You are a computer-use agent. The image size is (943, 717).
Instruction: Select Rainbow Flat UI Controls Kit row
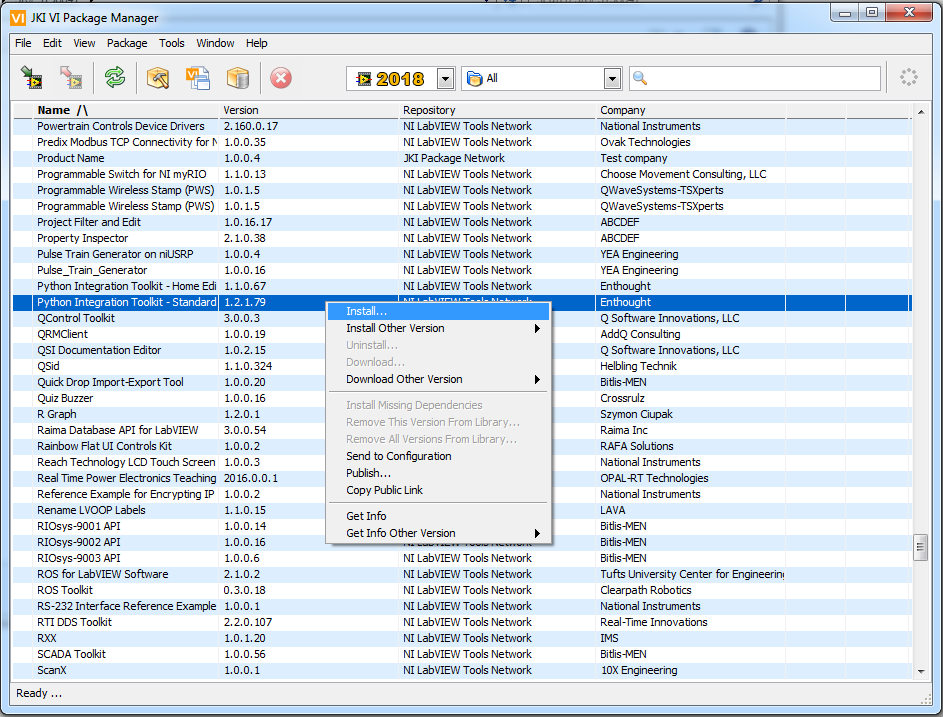coord(168,446)
